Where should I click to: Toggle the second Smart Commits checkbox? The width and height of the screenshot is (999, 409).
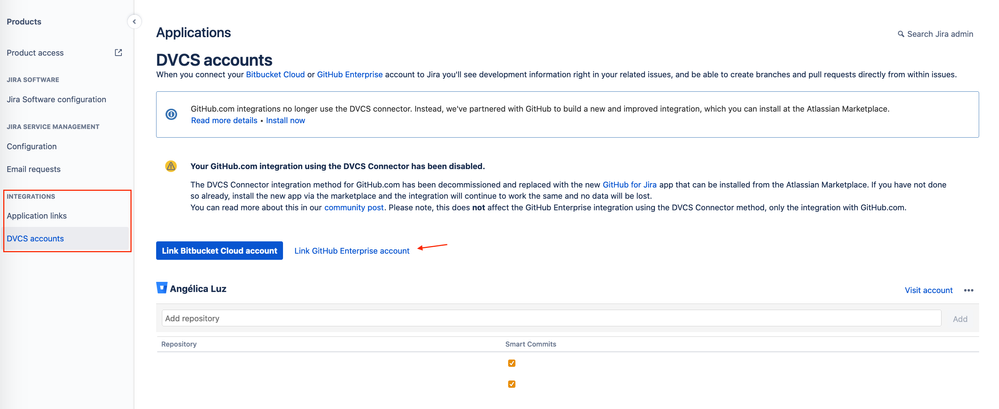click(512, 384)
